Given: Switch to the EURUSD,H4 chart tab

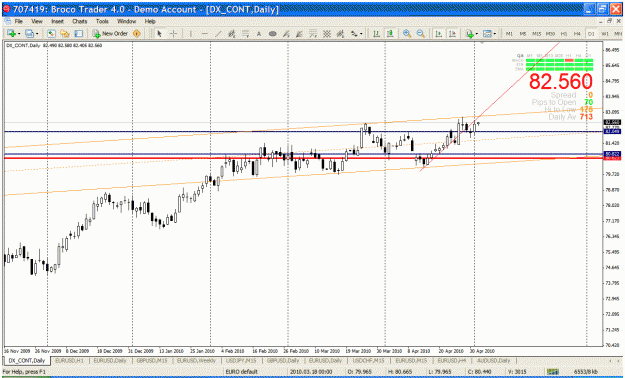Looking at the screenshot, I should (452, 360).
